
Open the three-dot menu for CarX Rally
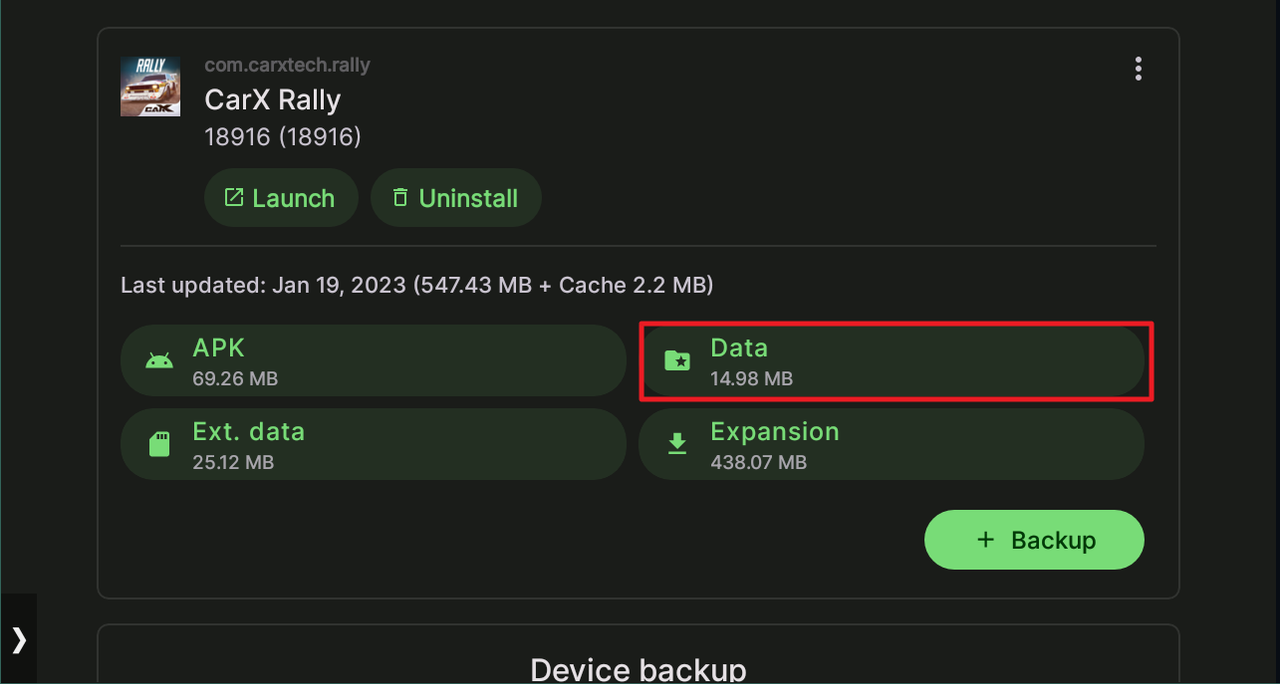(x=1138, y=69)
